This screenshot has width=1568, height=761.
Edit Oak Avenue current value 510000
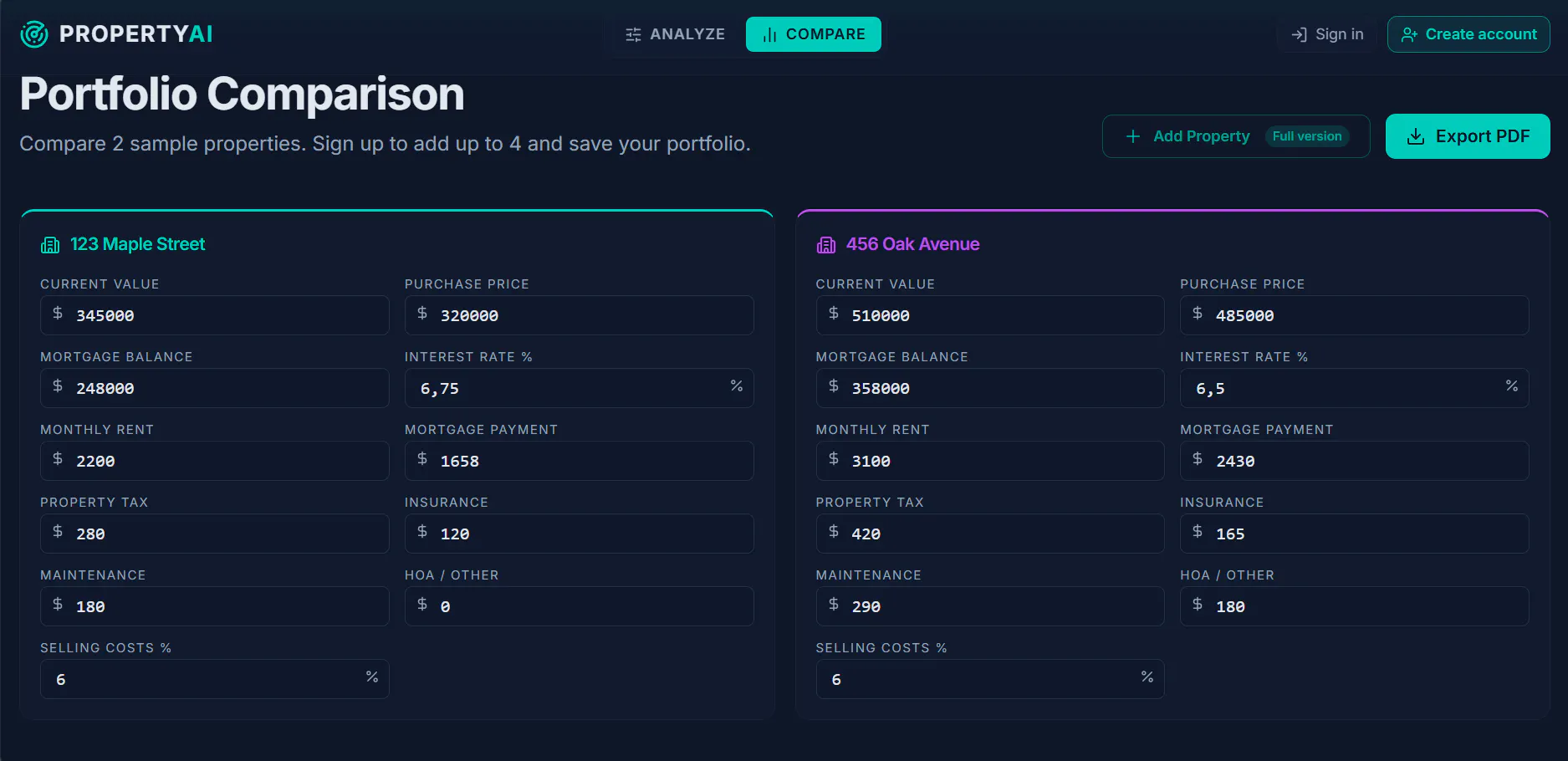coord(990,315)
